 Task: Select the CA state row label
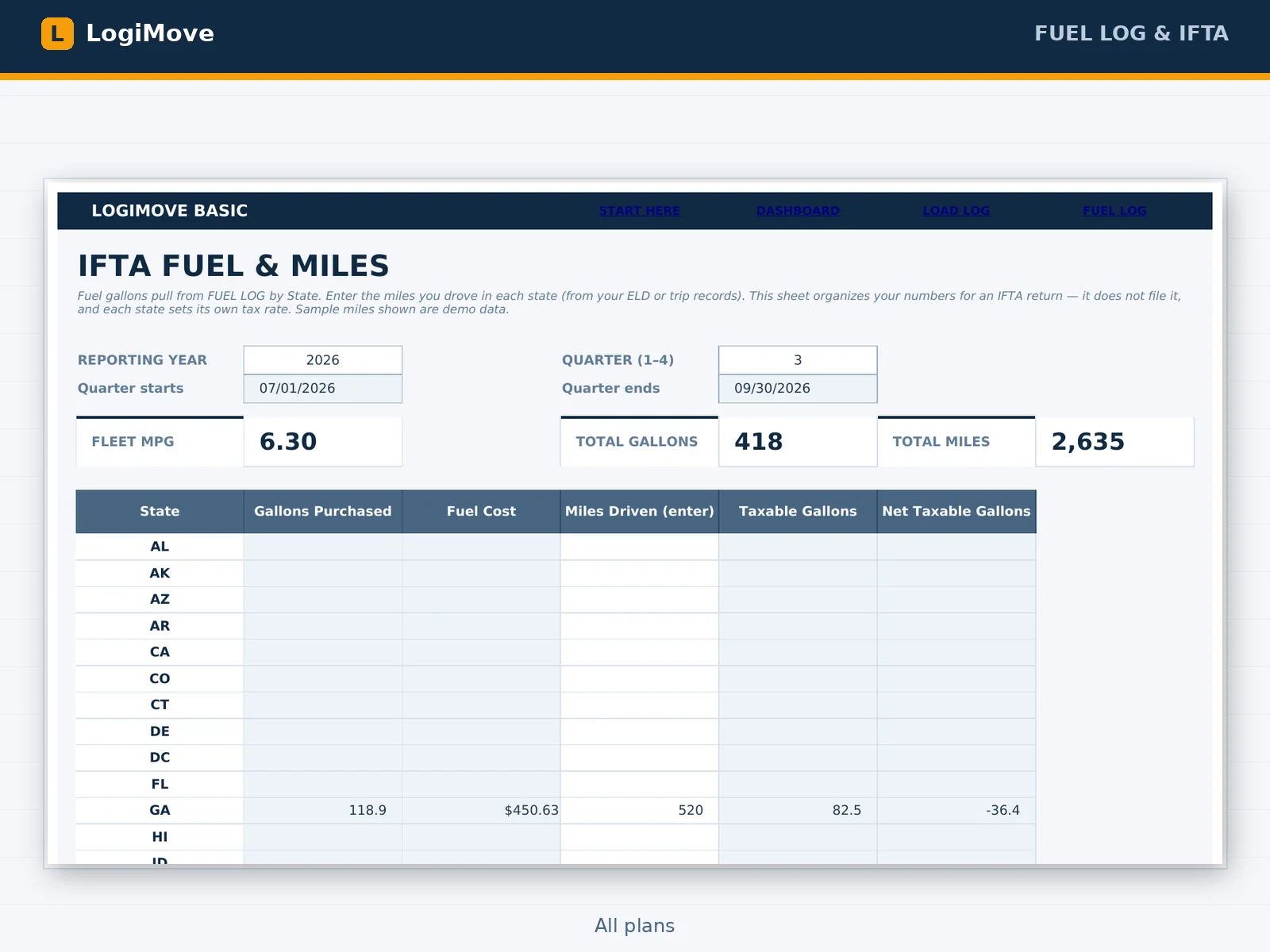pos(160,652)
